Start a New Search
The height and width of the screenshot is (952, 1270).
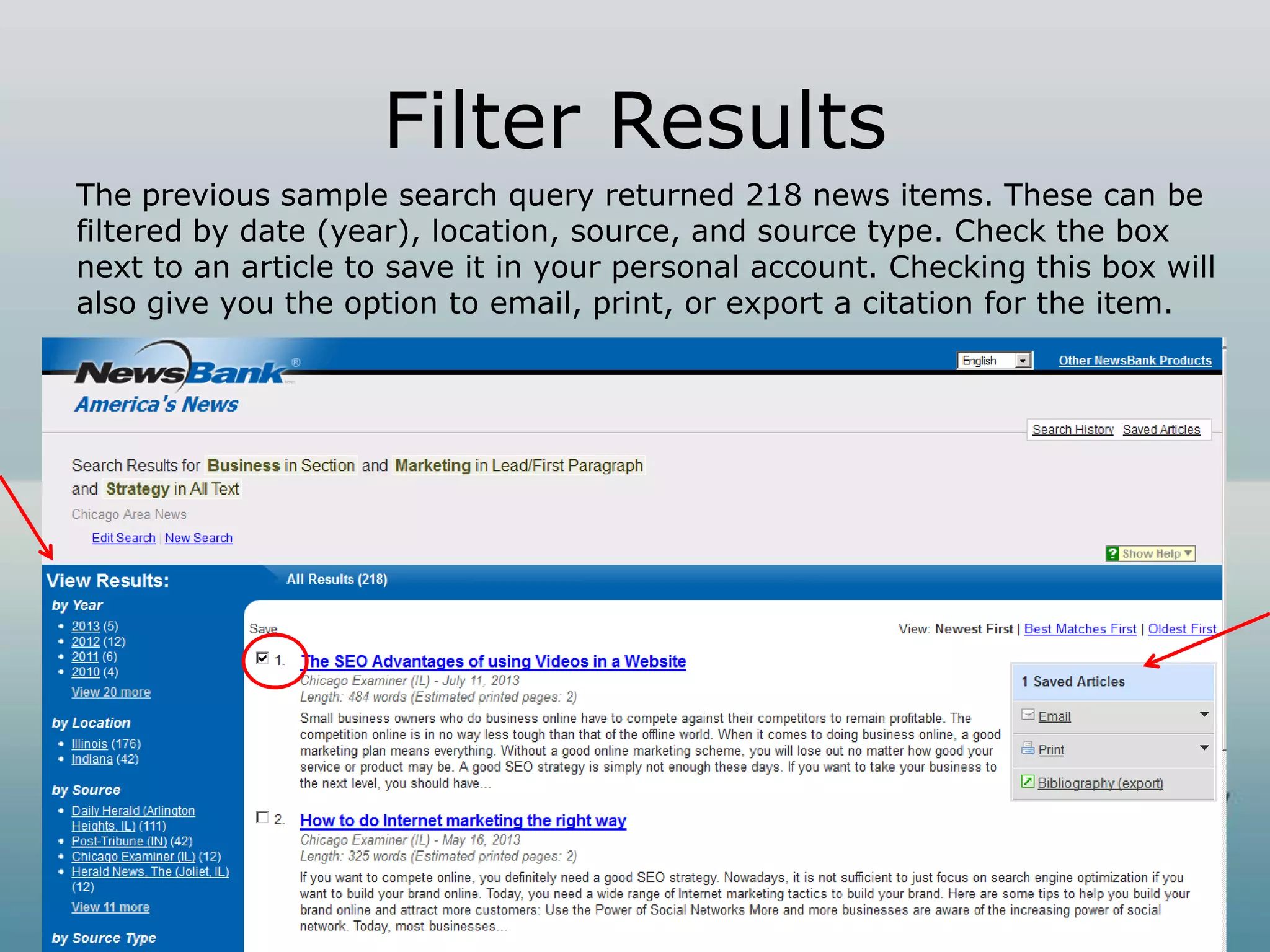(x=198, y=538)
